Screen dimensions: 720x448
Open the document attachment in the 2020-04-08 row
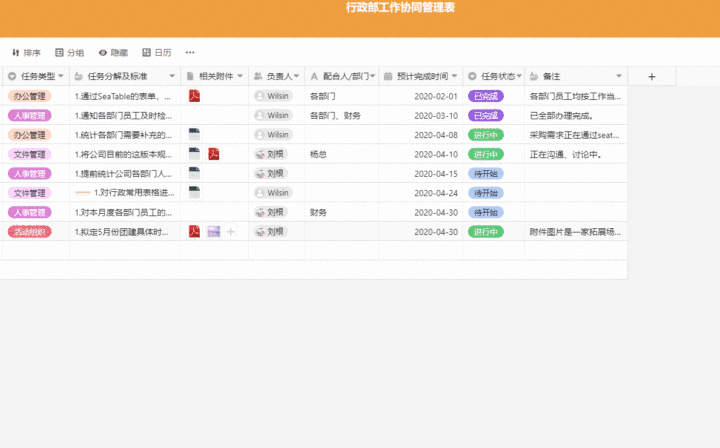coord(194,134)
